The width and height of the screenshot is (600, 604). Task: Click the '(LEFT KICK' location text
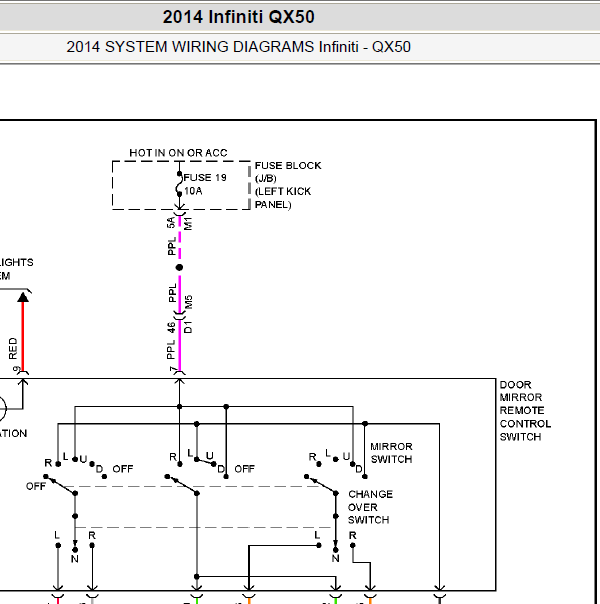[283, 191]
